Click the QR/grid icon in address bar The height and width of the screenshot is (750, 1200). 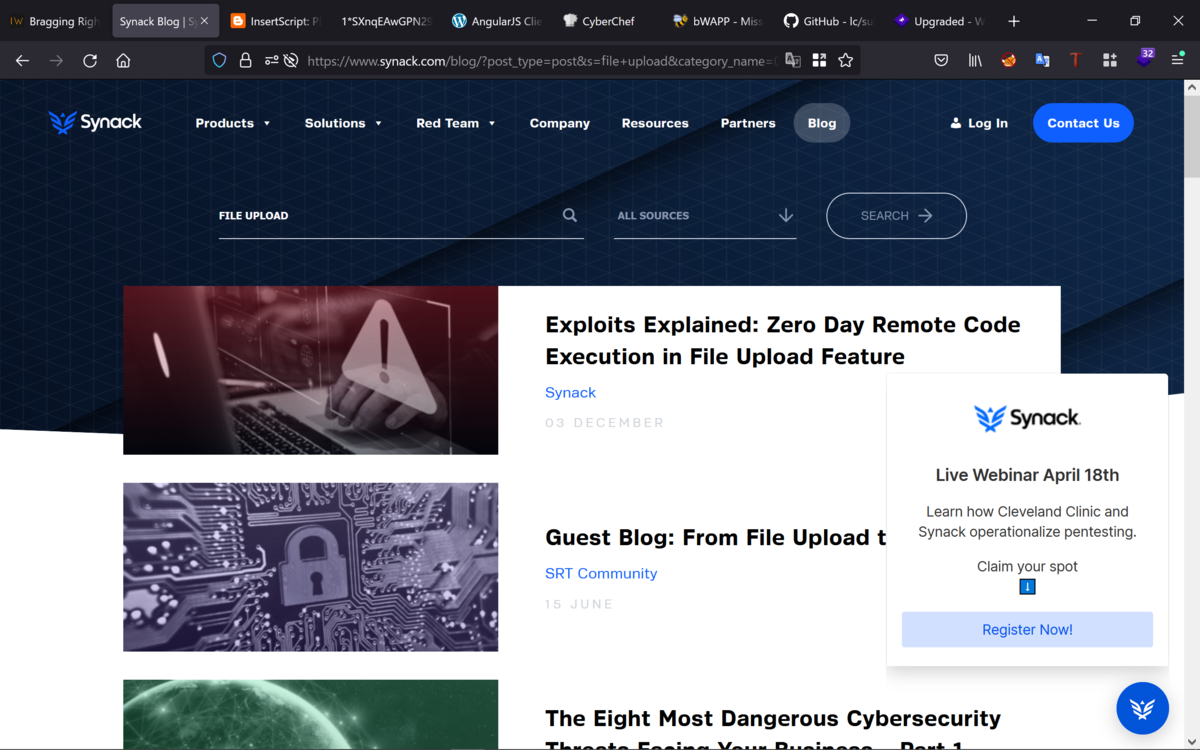click(819, 61)
